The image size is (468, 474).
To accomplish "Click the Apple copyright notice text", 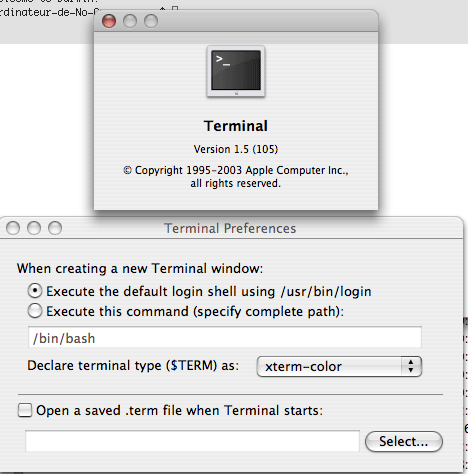I will (236, 177).
